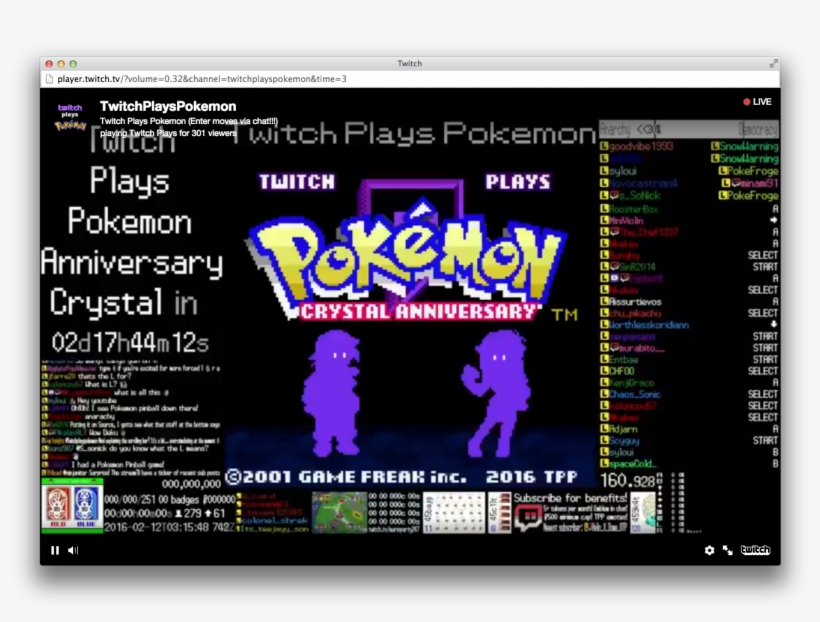820x622 pixels.
Task: Pause the live stream
Action: coord(54,550)
